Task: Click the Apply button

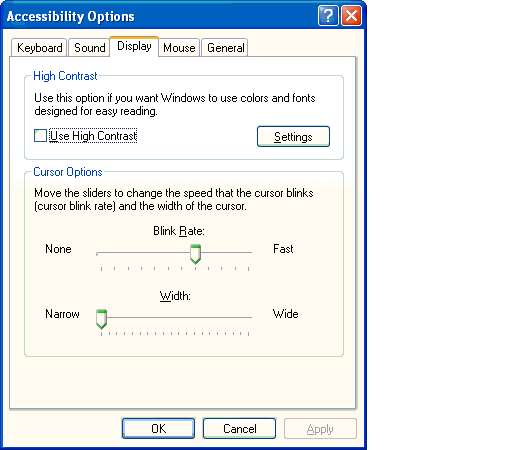Action: click(x=320, y=429)
